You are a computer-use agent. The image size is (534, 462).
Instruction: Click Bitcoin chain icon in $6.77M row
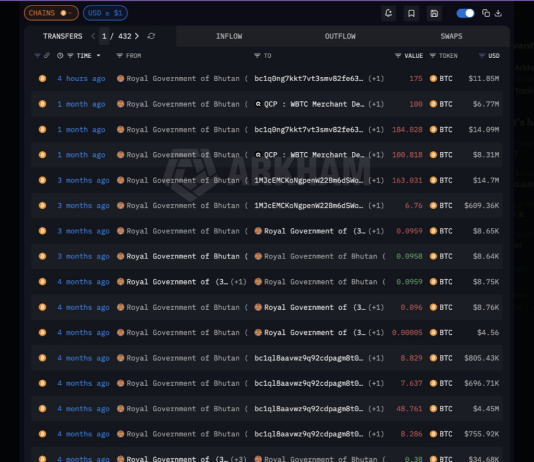click(x=42, y=104)
